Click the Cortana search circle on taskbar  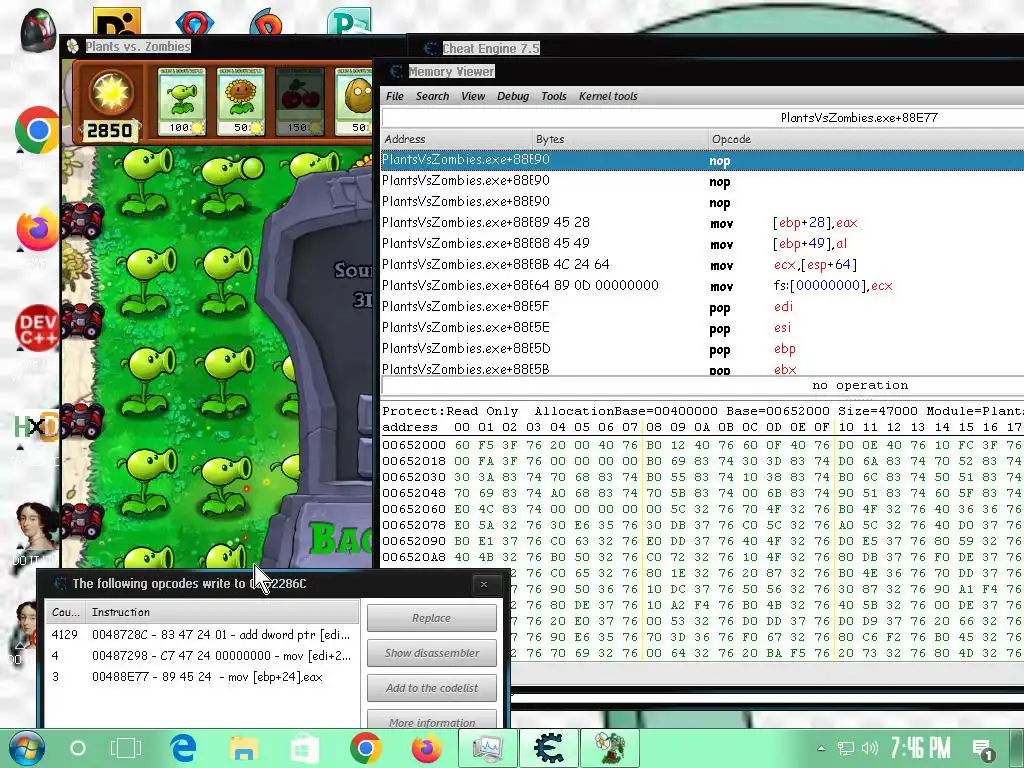78,748
